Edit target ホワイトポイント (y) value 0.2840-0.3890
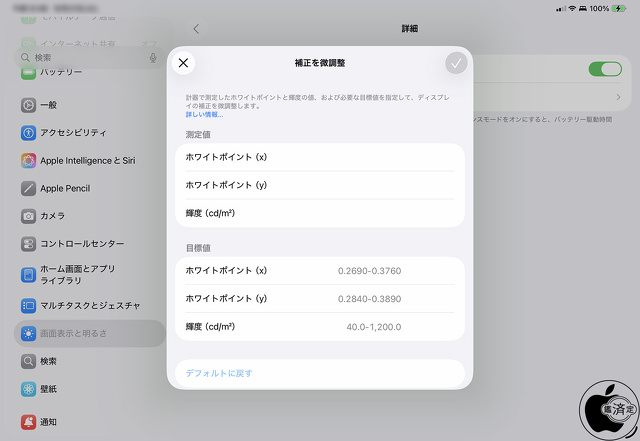Viewport: 640px width, 441px height. click(369, 299)
